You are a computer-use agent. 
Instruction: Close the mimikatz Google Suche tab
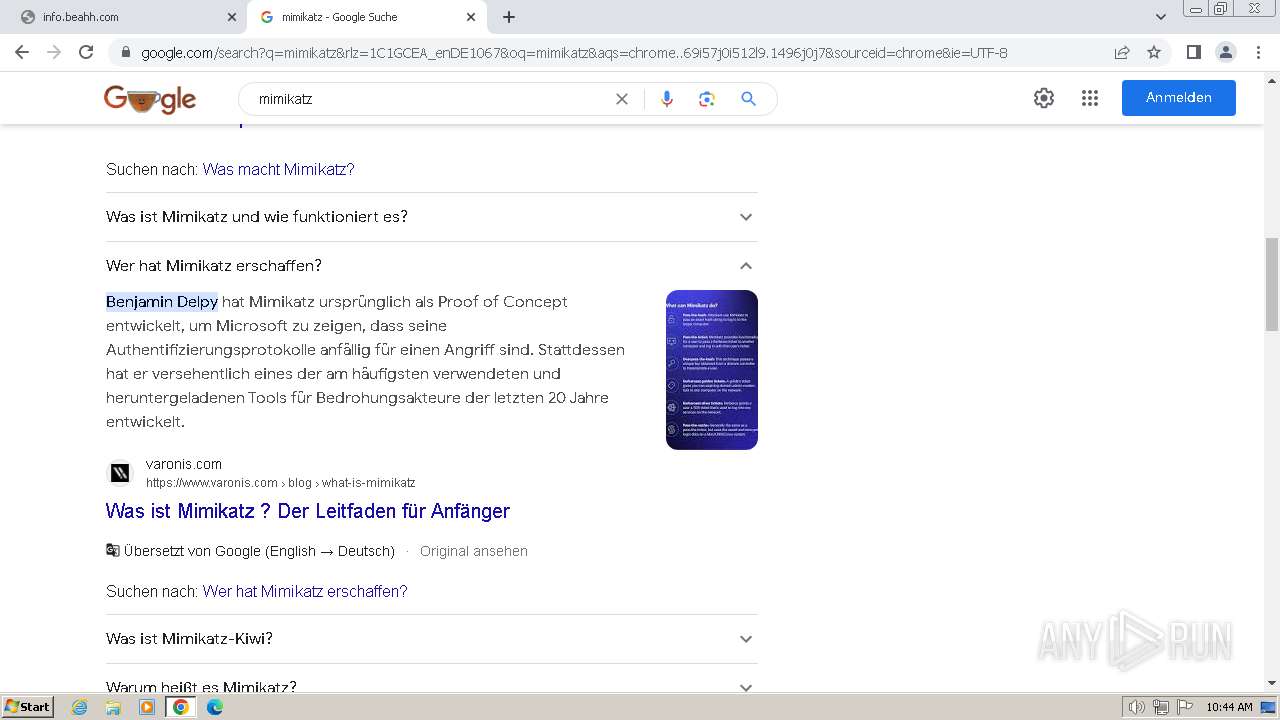point(471,17)
